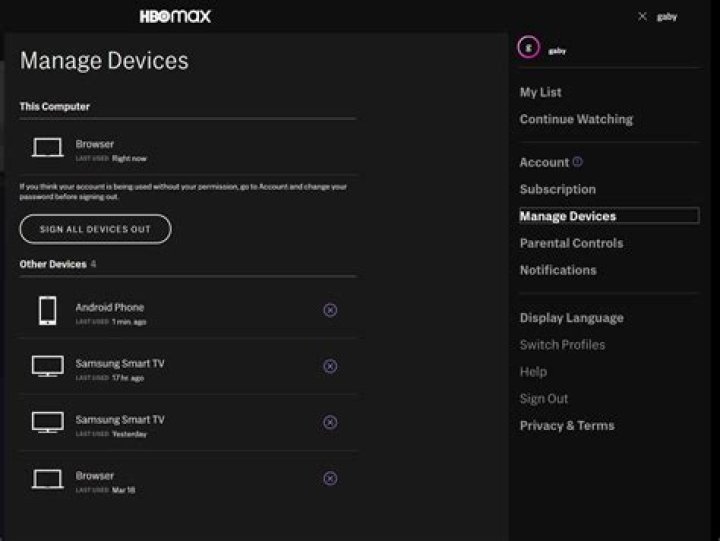This screenshot has width=720, height=541.
Task: Click TV icon of Samsung TV used 17 hr ago
Action: pos(47,366)
